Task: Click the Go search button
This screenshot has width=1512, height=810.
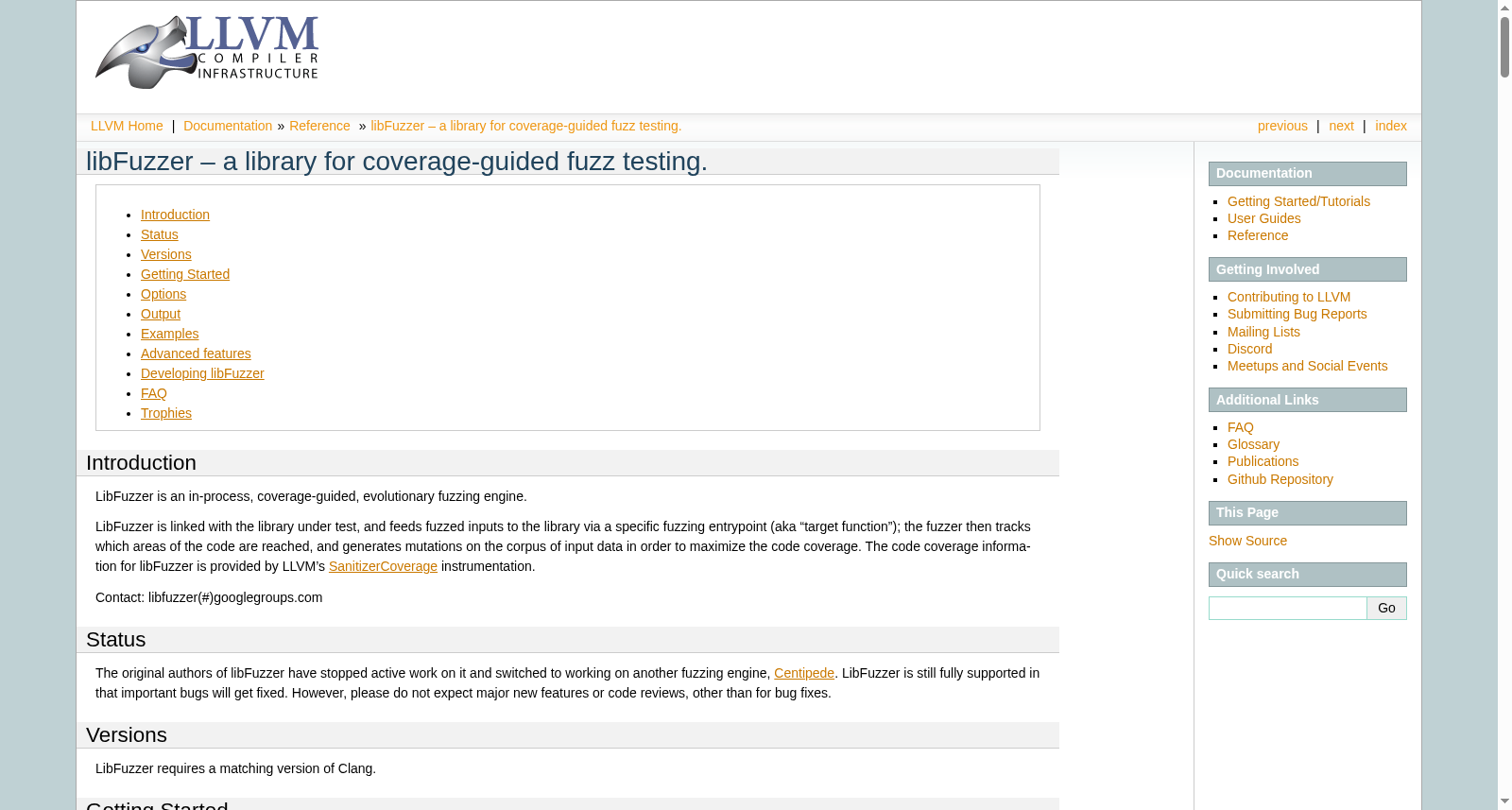Action: 1386,608
